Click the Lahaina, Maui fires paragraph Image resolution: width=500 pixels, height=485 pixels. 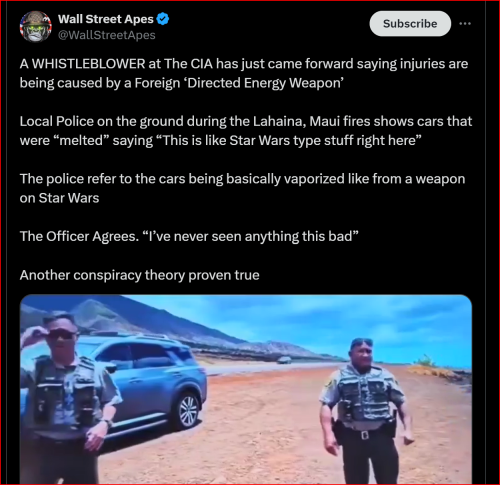(246, 131)
